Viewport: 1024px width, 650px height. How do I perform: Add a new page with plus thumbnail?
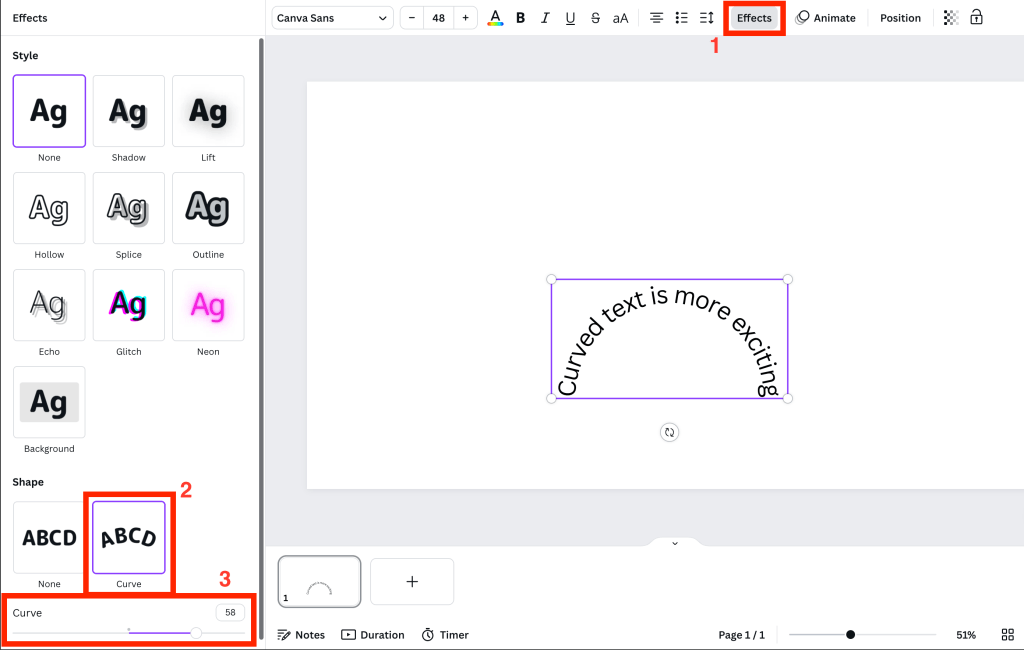coord(412,581)
